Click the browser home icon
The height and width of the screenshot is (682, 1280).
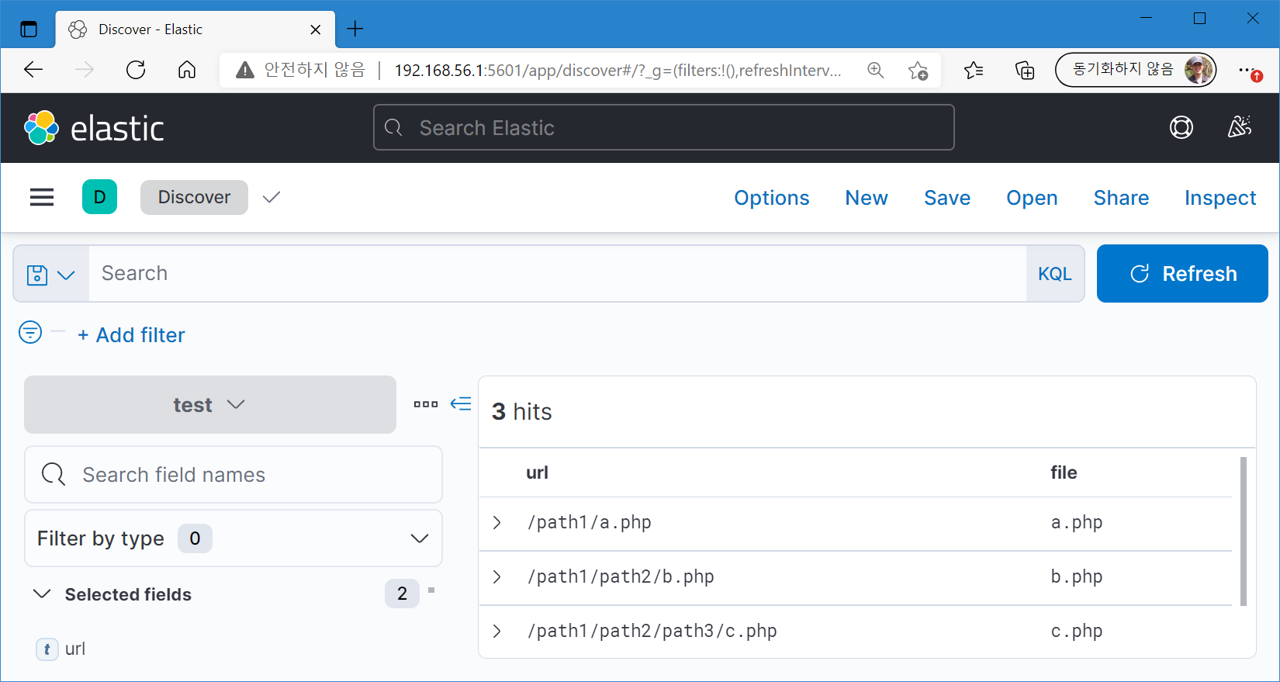pyautogui.click(x=186, y=70)
